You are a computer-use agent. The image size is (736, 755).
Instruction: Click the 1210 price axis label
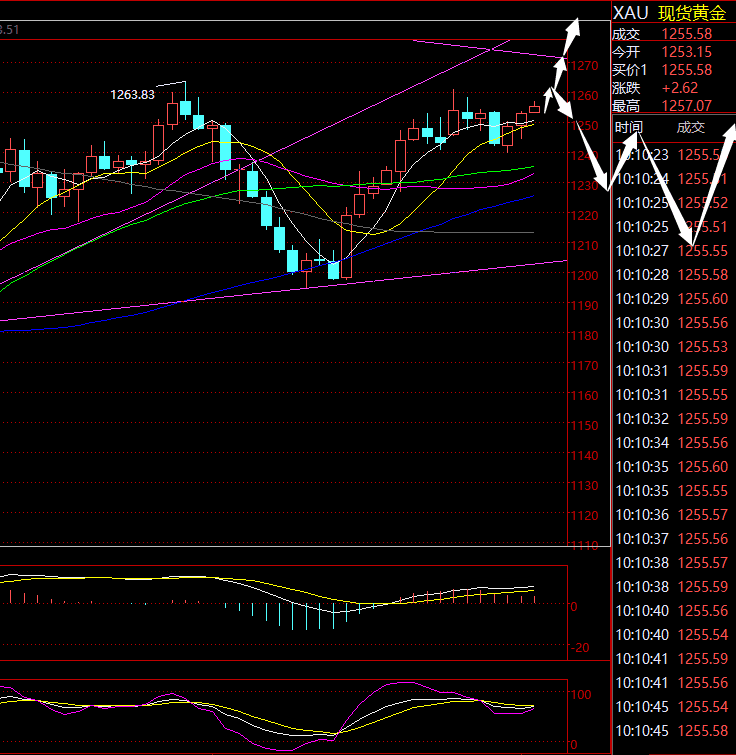click(x=584, y=246)
